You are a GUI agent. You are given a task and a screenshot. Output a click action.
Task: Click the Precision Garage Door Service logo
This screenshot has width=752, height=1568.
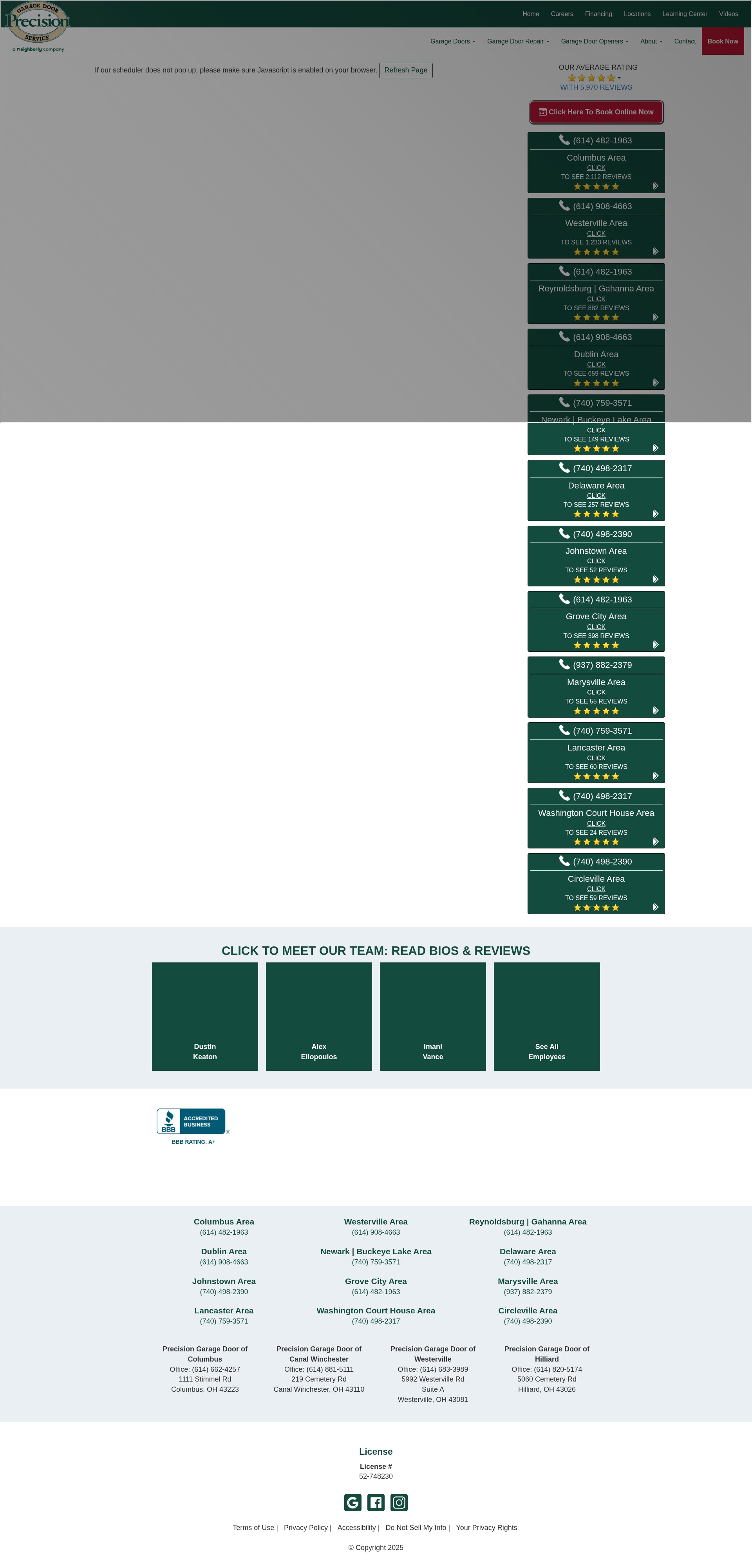pos(38,27)
